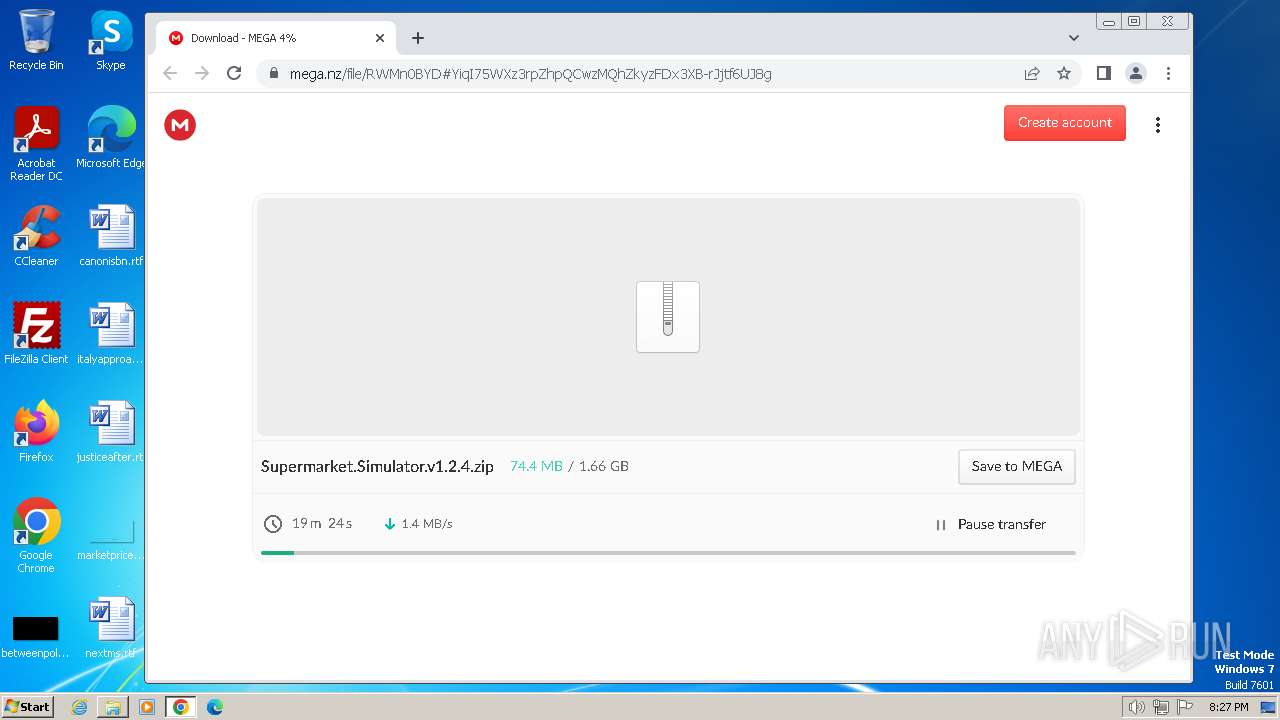Select the Recycle Bin desktop icon
This screenshot has width=1280, height=720.
36,40
